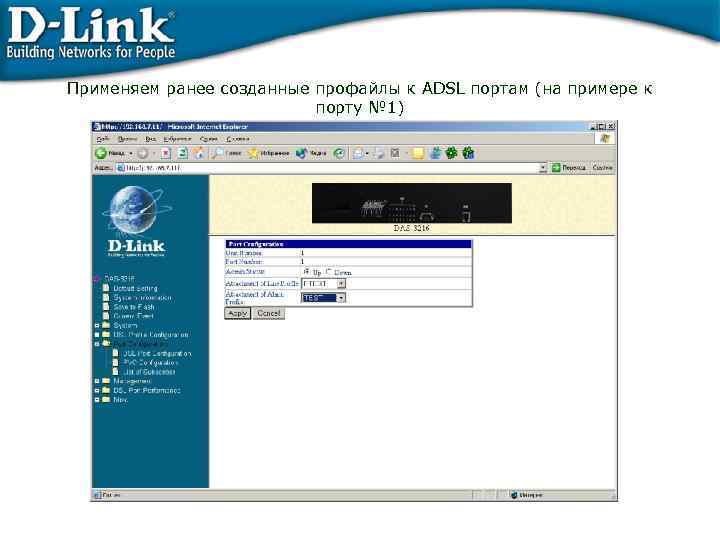Open the Tools menu
The image size is (720, 540).
(x=208, y=139)
